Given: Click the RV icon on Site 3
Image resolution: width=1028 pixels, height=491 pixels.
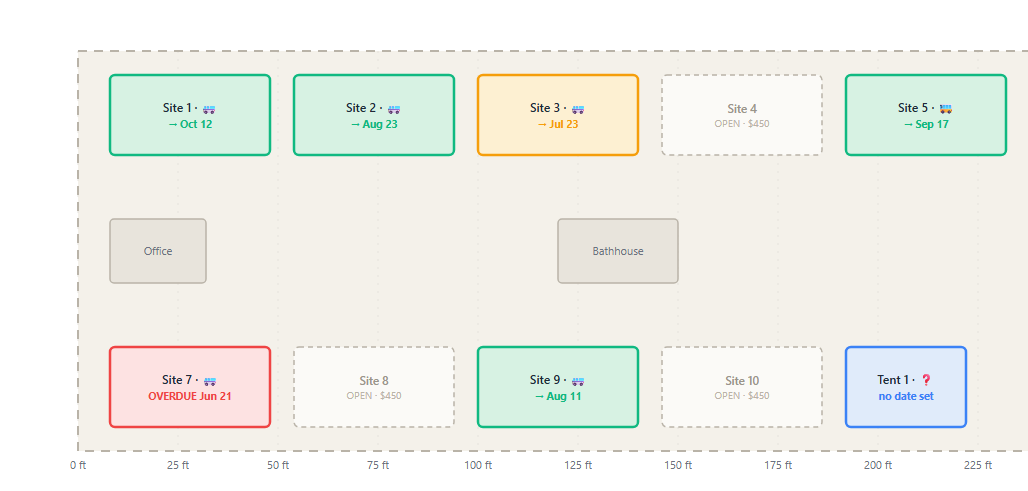Looking at the screenshot, I should coord(578,109).
